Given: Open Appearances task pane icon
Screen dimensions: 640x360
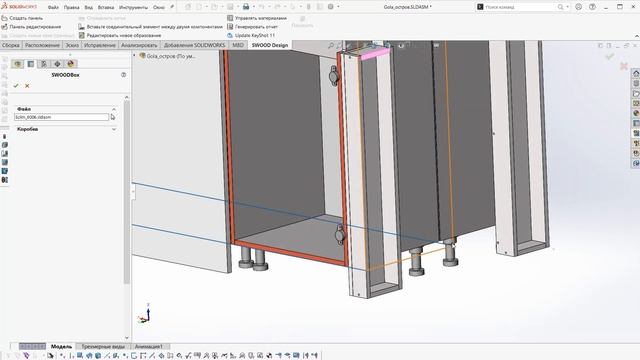Looking at the screenshot, I should click(x=636, y=113).
